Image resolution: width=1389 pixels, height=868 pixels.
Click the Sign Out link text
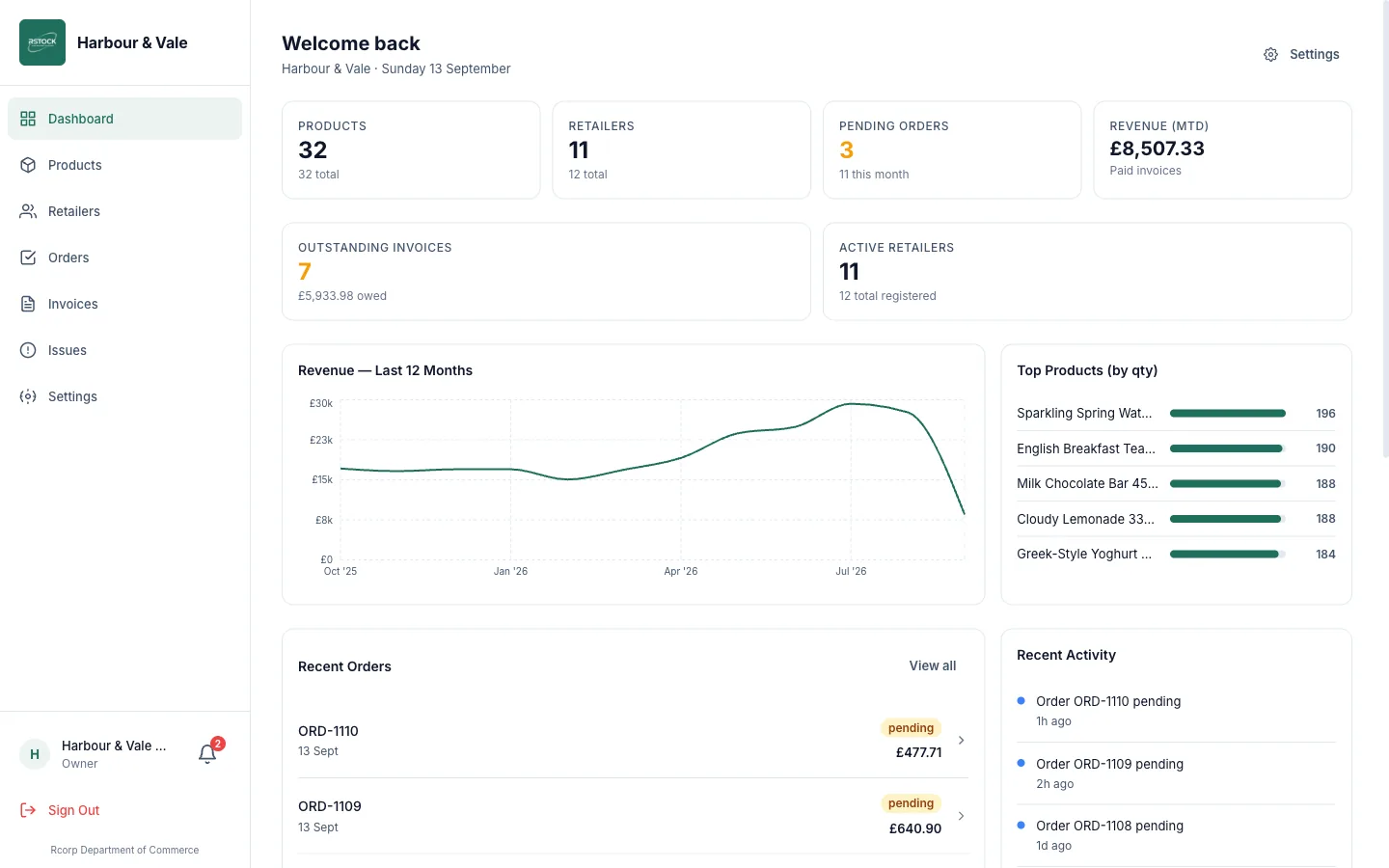pyautogui.click(x=73, y=810)
